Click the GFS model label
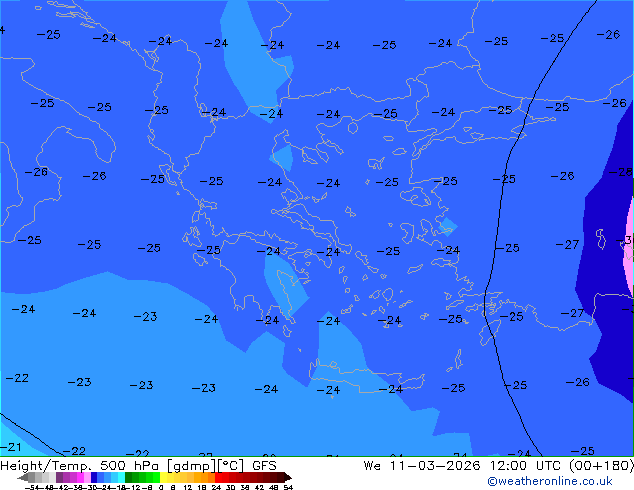 tap(264, 466)
